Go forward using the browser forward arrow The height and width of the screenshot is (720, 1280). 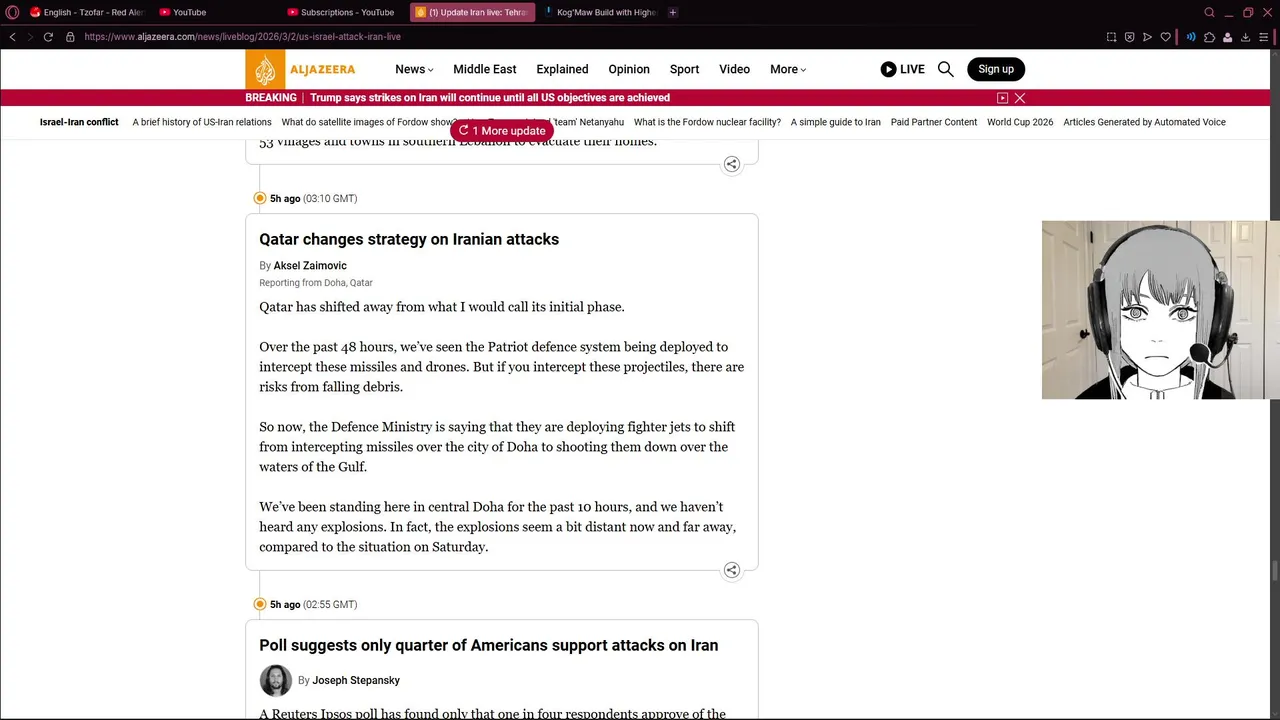coord(30,37)
